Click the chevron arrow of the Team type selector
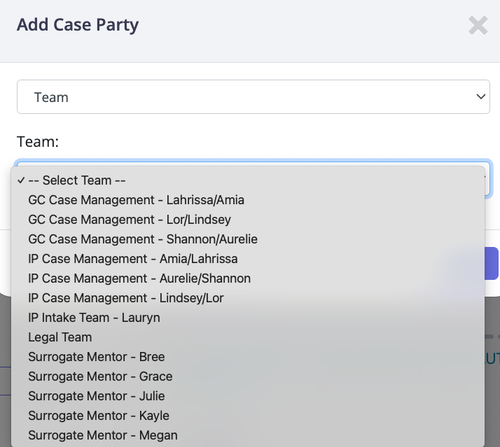Viewport: 500px width, 447px height. coord(481,97)
